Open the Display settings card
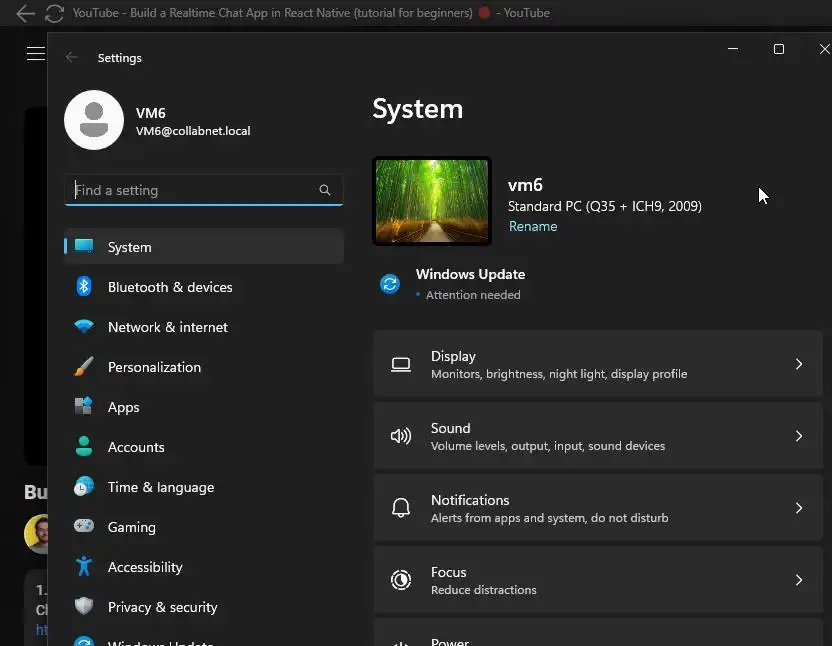Screen dimensions: 832x646 (597, 364)
